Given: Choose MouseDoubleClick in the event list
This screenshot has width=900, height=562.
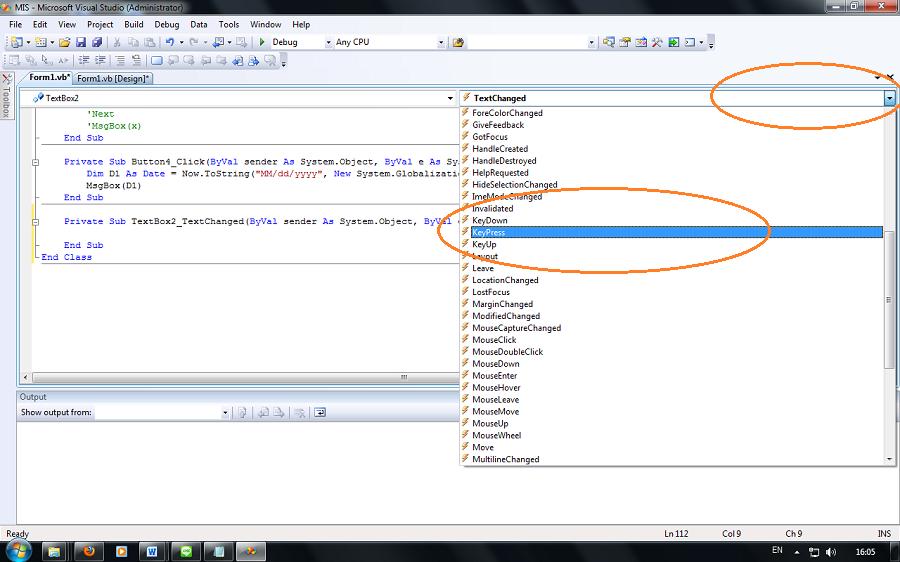Looking at the screenshot, I should tap(507, 352).
